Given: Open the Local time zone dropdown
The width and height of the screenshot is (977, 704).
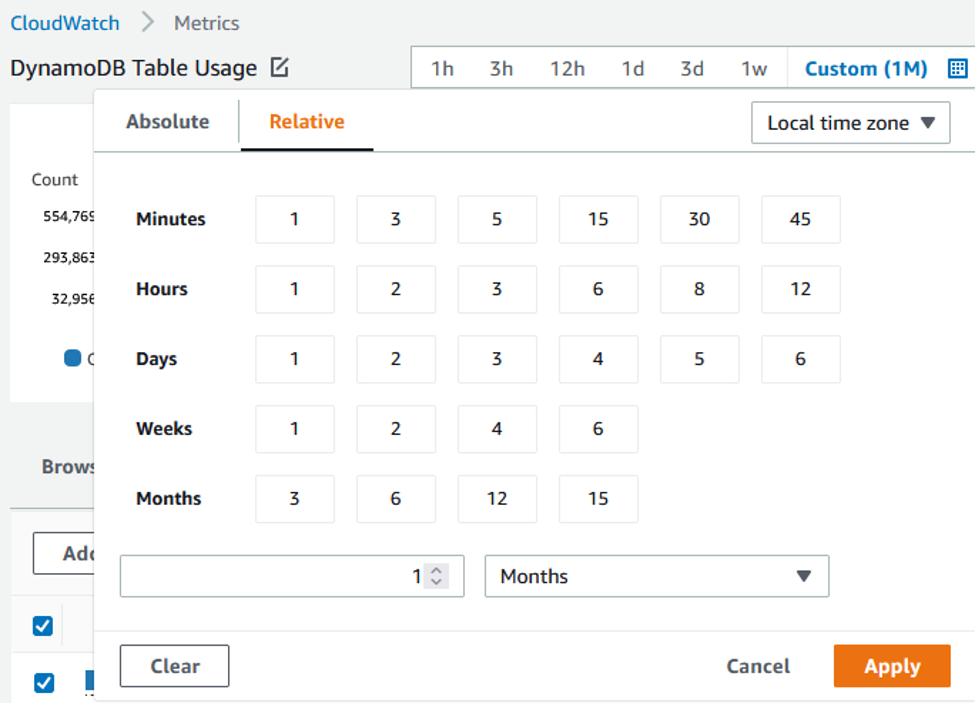Looking at the screenshot, I should (x=850, y=123).
